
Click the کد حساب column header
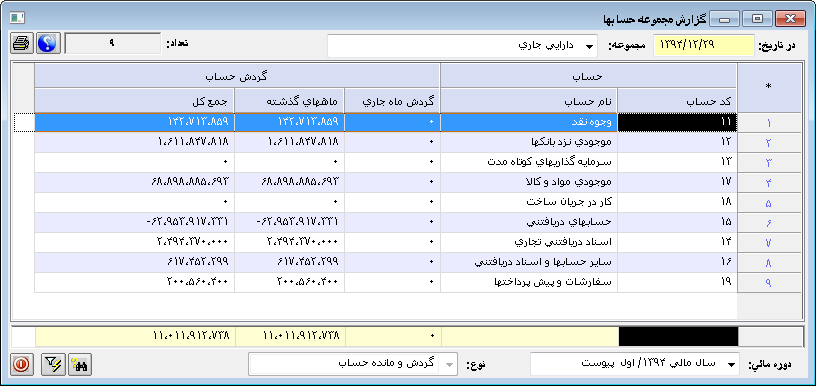pos(677,100)
